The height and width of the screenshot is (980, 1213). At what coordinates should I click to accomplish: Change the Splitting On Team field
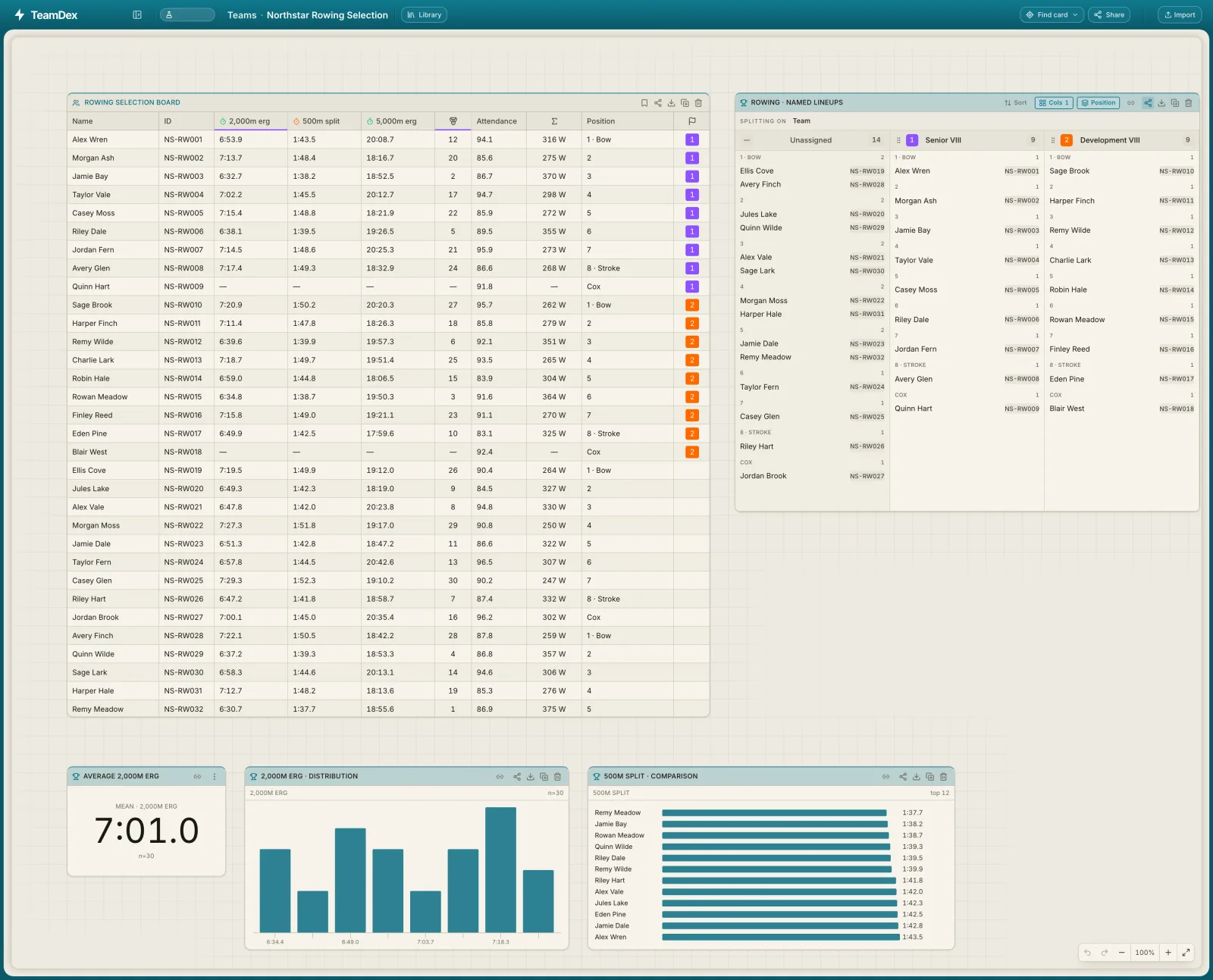pyautogui.click(x=801, y=121)
